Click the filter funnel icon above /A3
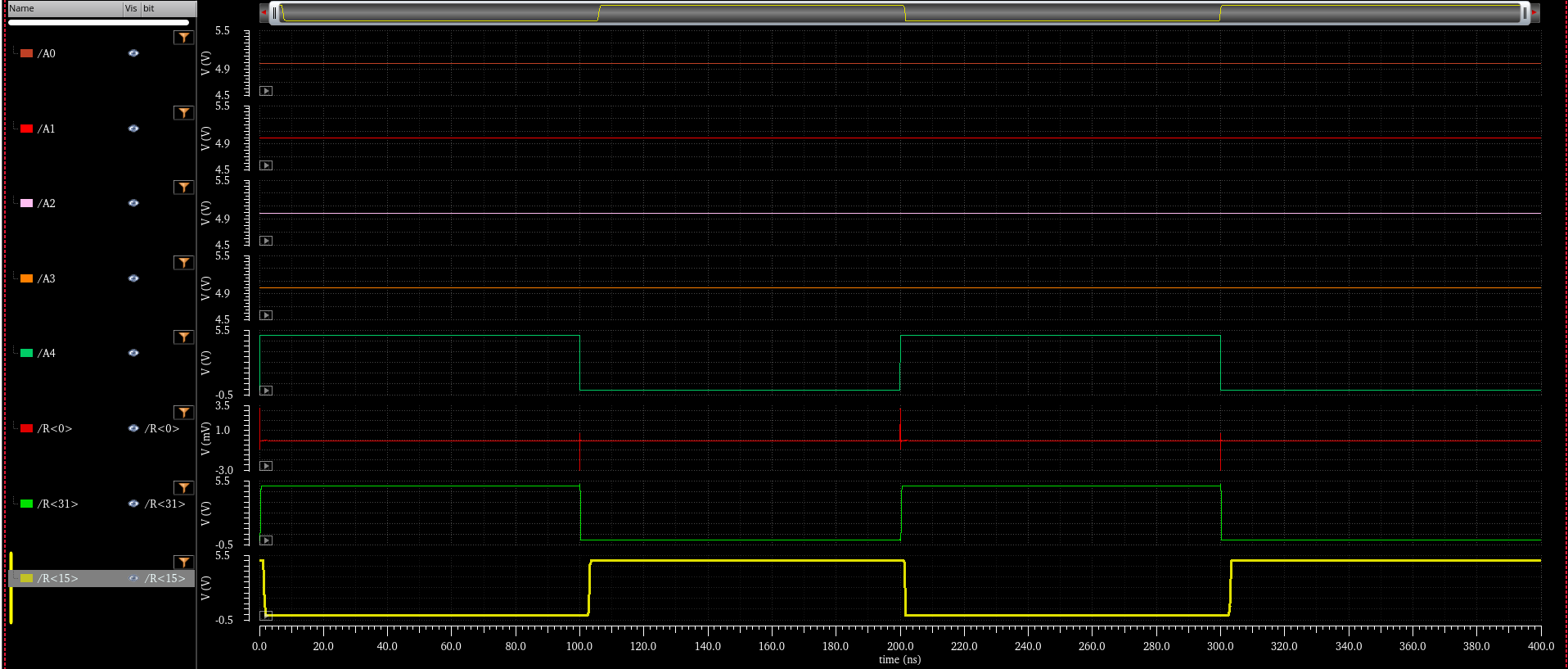Screen dimensions: 1568x669 coord(183,263)
